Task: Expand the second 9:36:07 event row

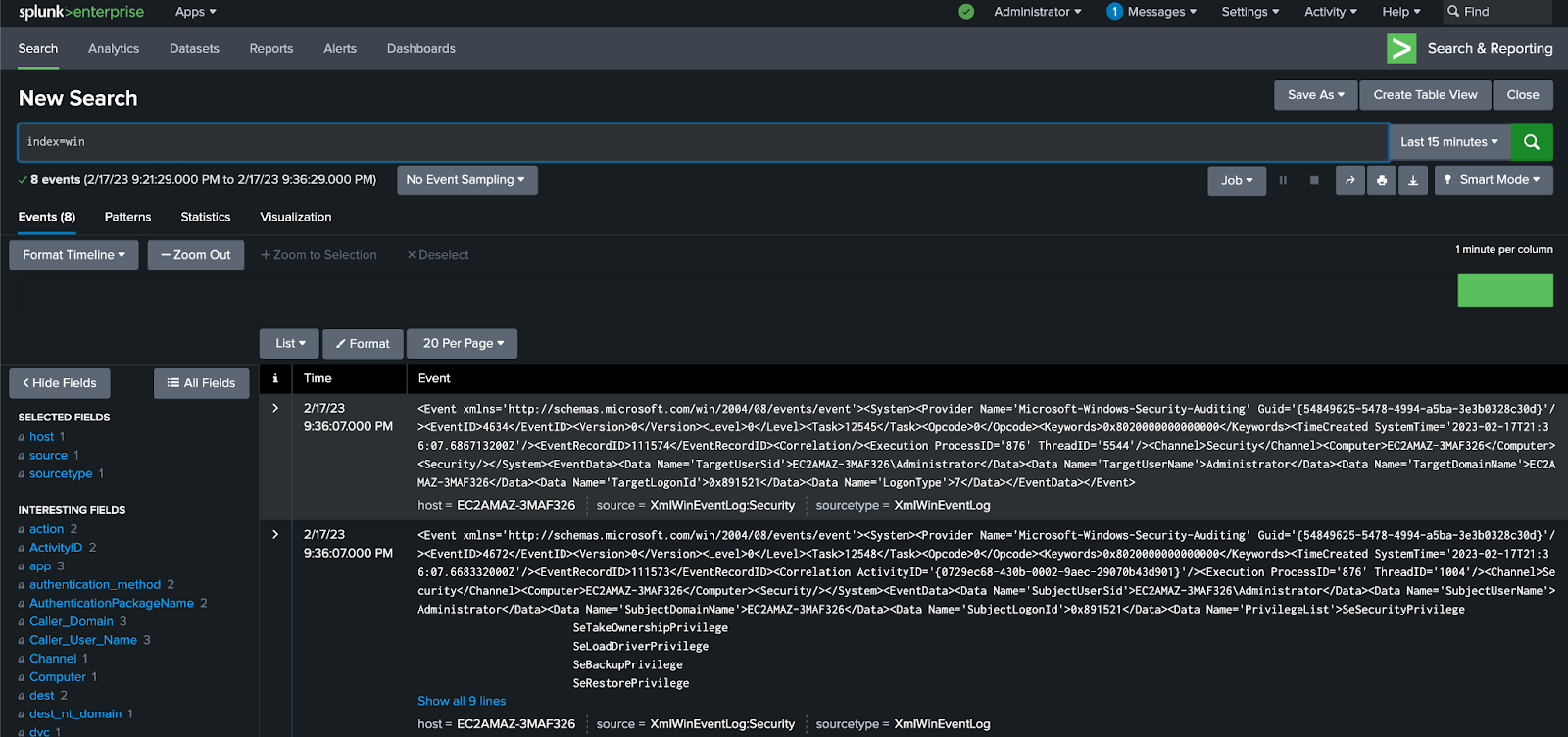Action: pos(275,535)
